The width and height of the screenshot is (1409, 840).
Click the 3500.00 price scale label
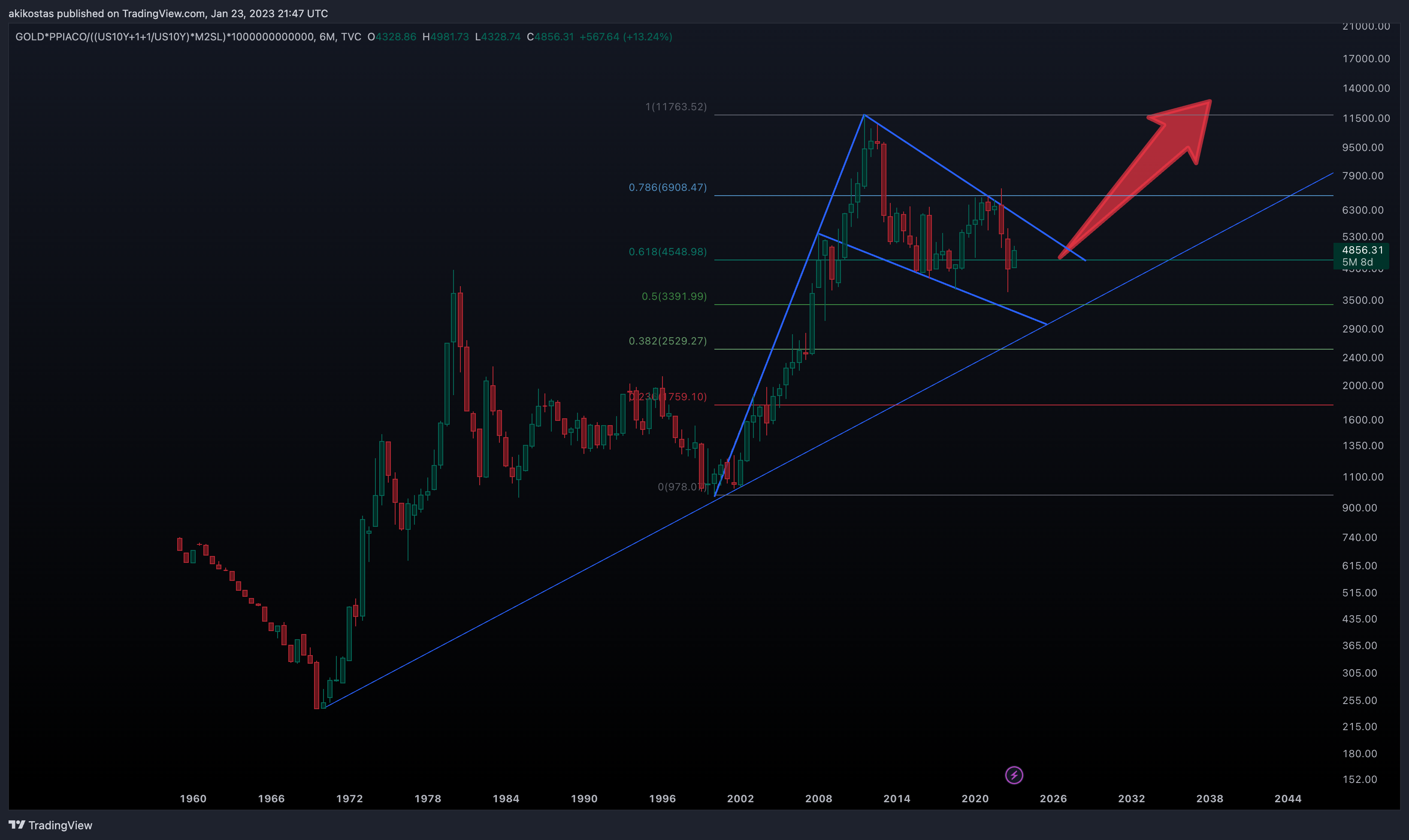(x=1363, y=300)
